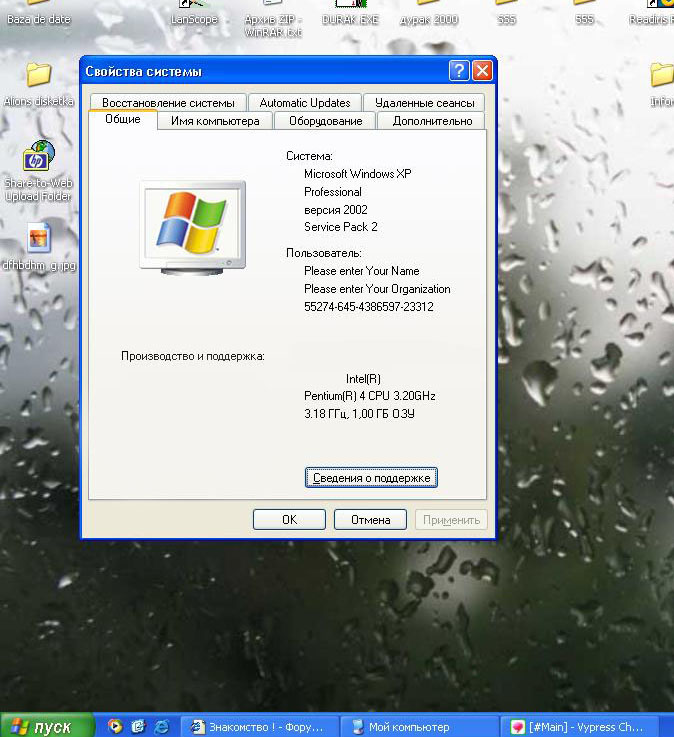This screenshot has height=737, width=674.
Task: Switch to Восстановление системы tab
Action: click(x=168, y=103)
